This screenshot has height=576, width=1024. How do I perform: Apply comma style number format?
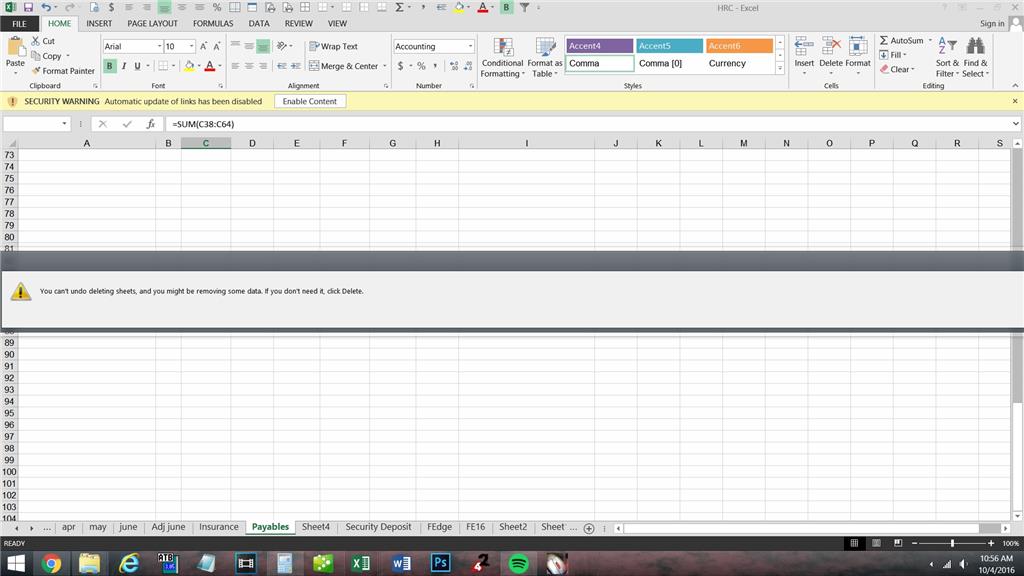tap(435, 66)
